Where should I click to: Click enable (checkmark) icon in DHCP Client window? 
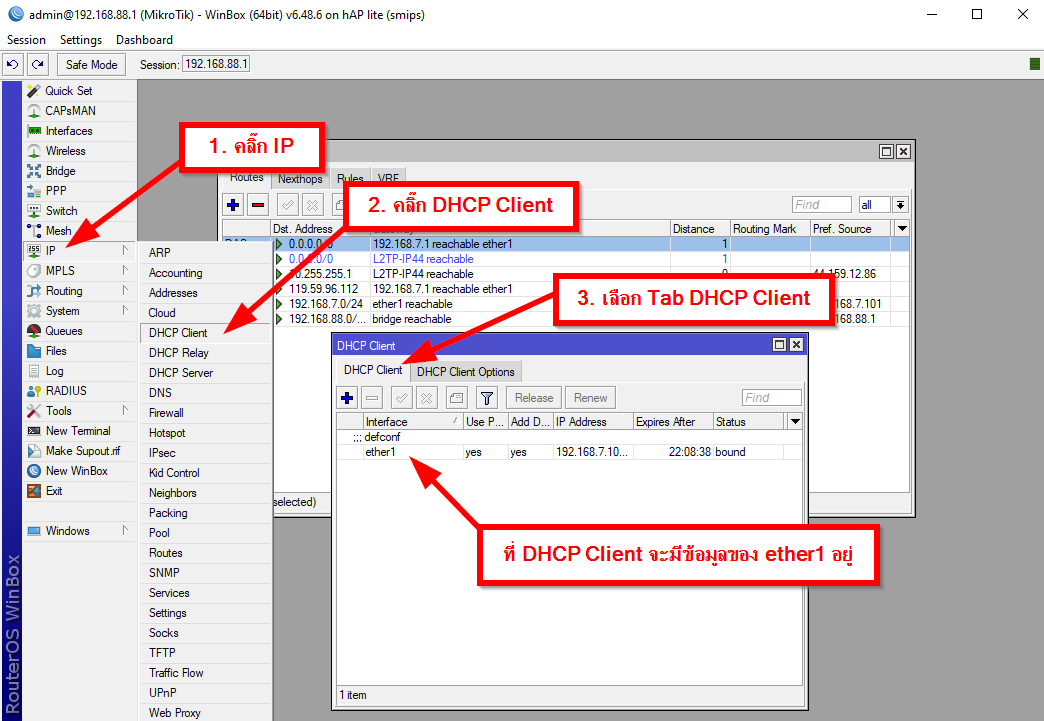(x=401, y=398)
